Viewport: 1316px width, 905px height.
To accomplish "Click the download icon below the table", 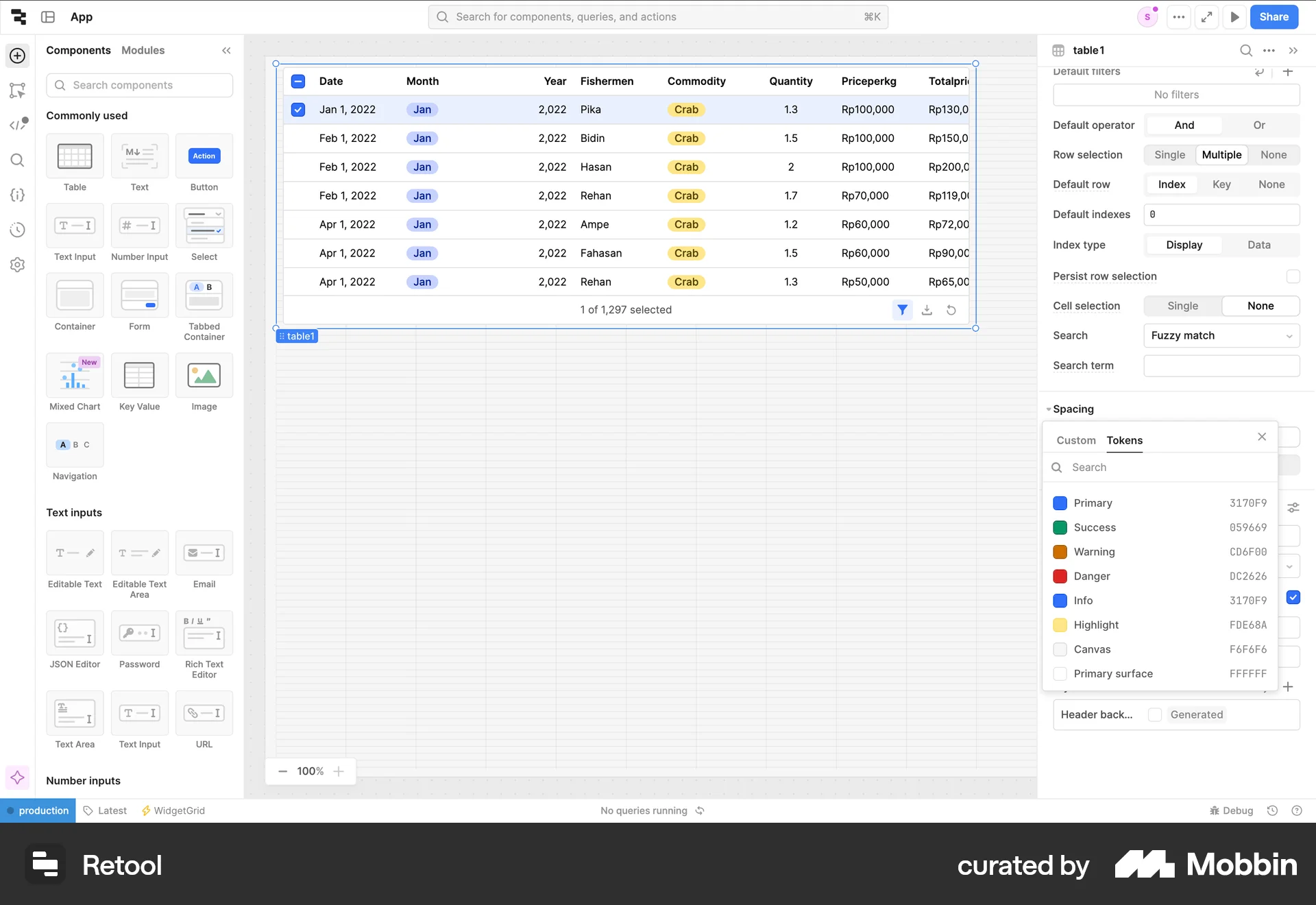I will pos(927,309).
